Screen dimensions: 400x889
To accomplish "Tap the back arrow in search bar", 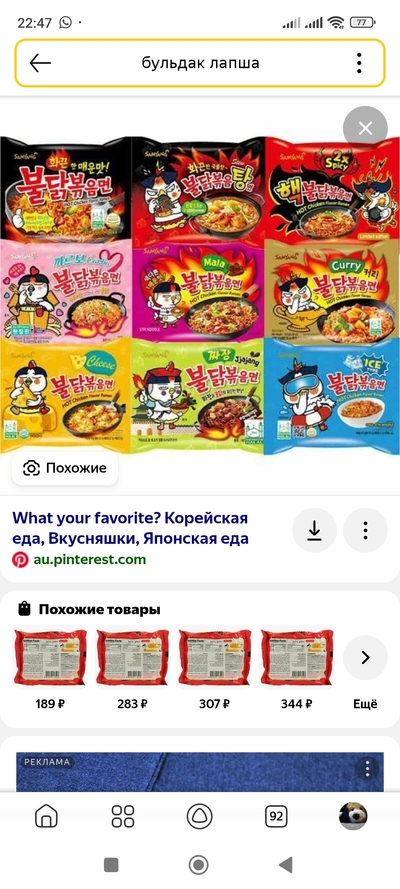I will (40, 63).
